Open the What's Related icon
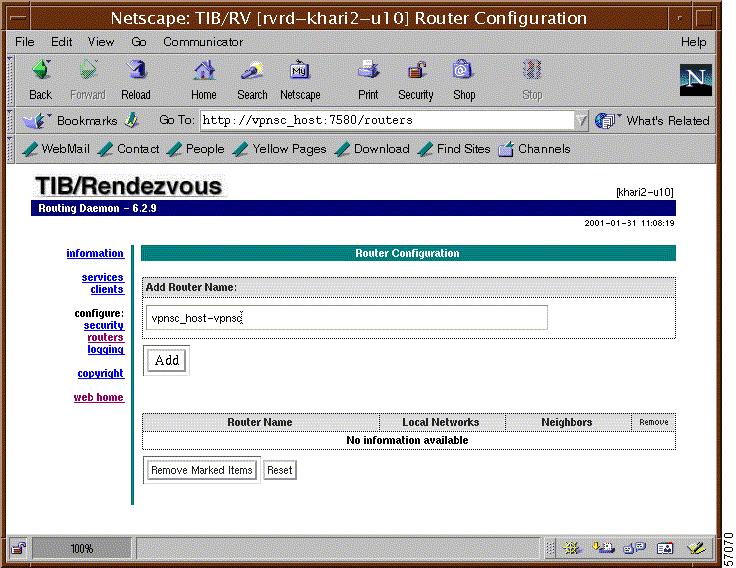 606,121
